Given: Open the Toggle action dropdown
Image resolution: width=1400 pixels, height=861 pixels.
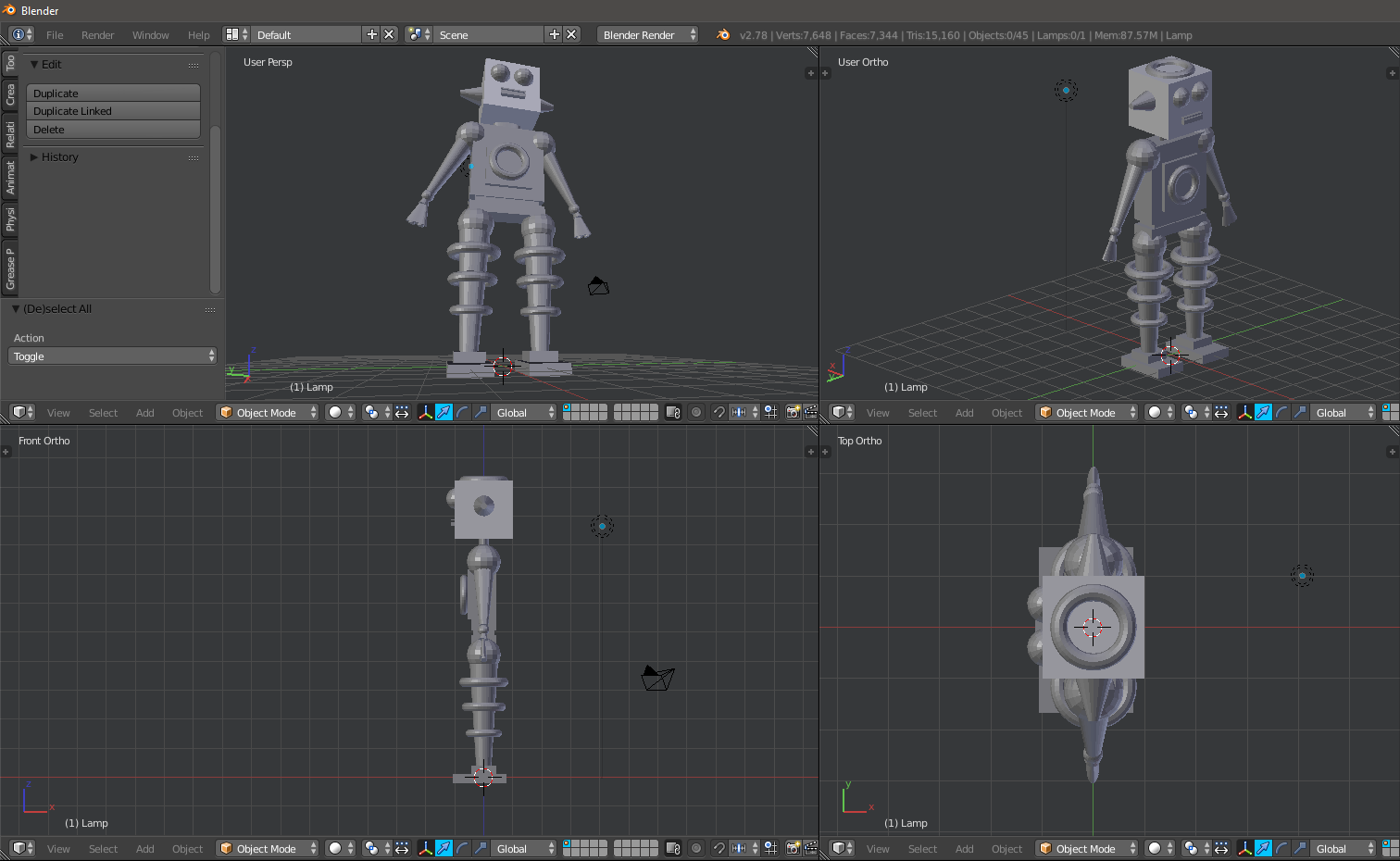Looking at the screenshot, I should pos(111,356).
